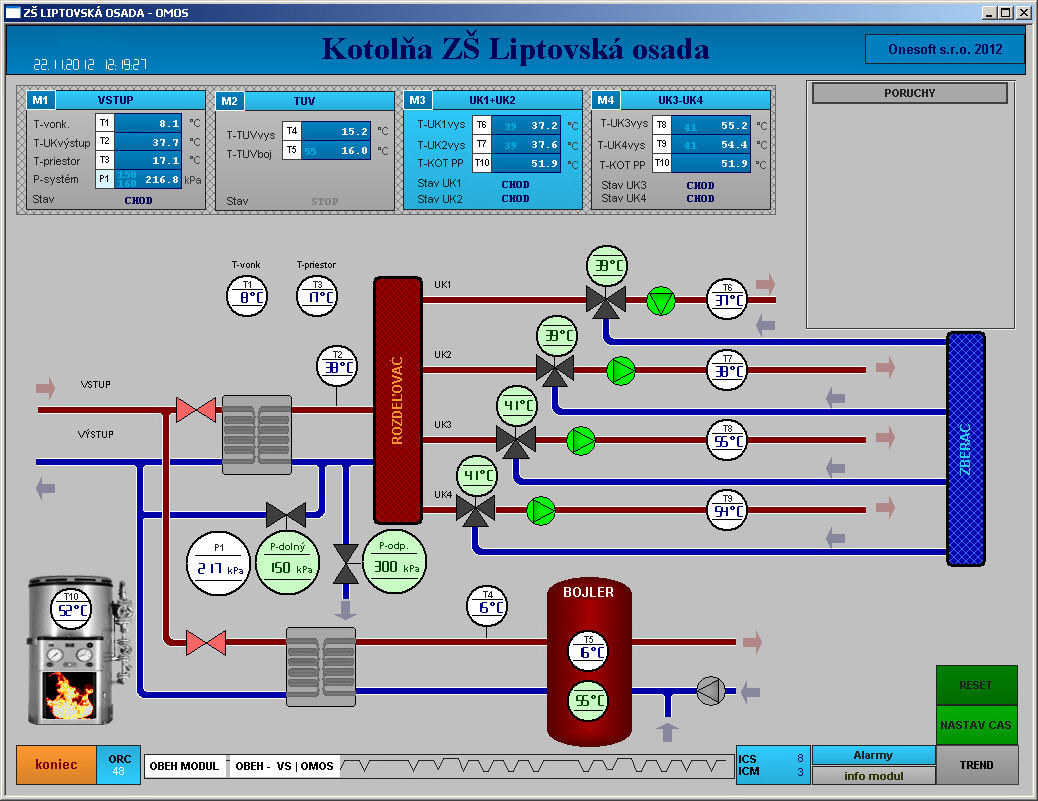This screenshot has height=801, width=1038.
Task: Click the date and time display
Action: point(90,64)
